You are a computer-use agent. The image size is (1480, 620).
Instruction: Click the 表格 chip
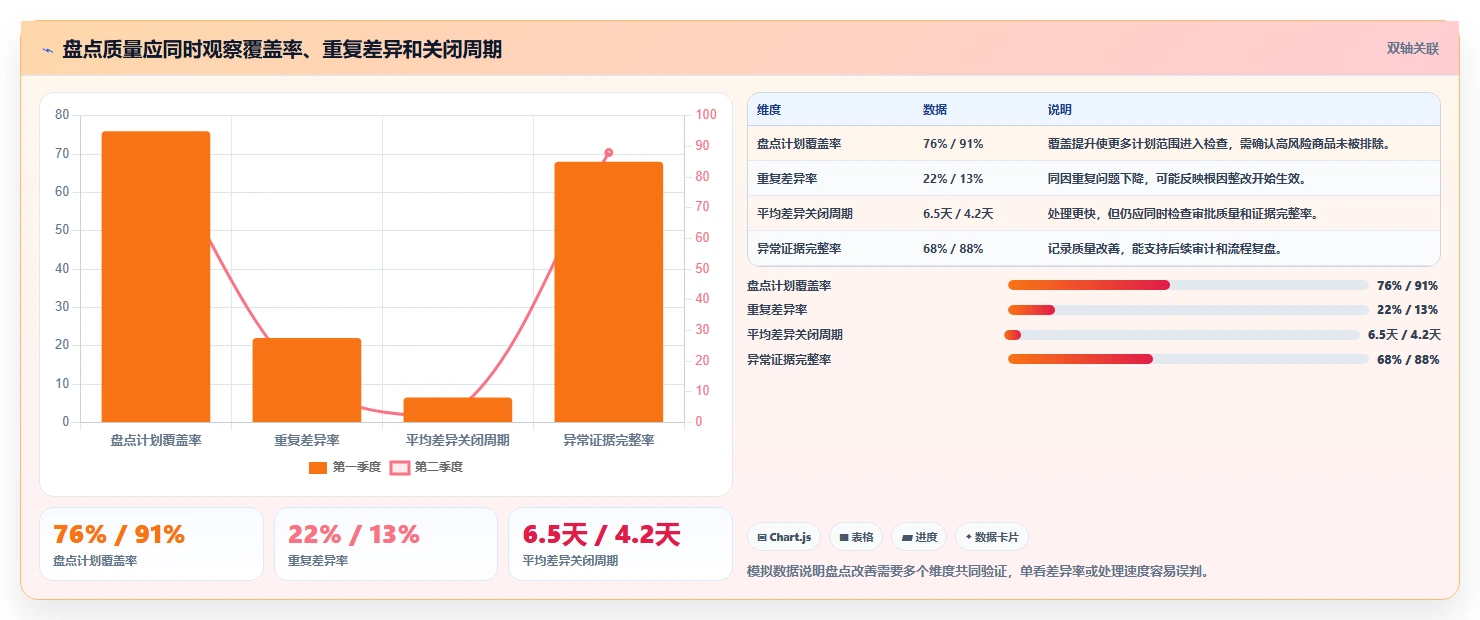tap(856, 537)
